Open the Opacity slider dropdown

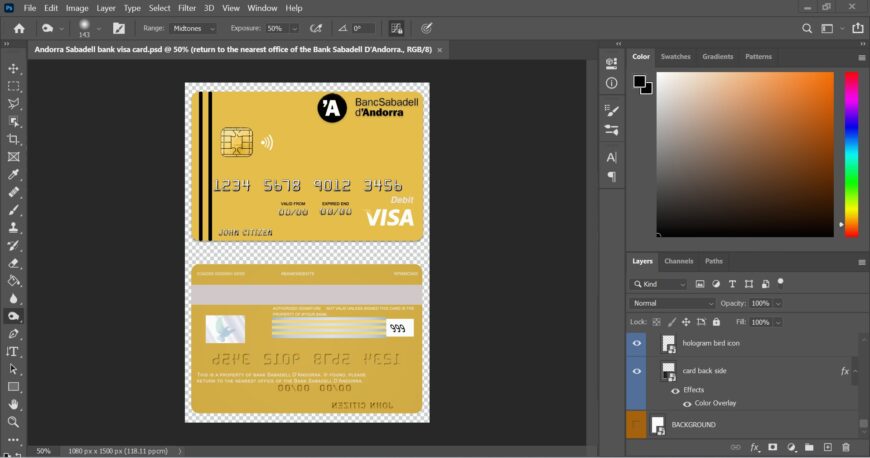point(778,303)
